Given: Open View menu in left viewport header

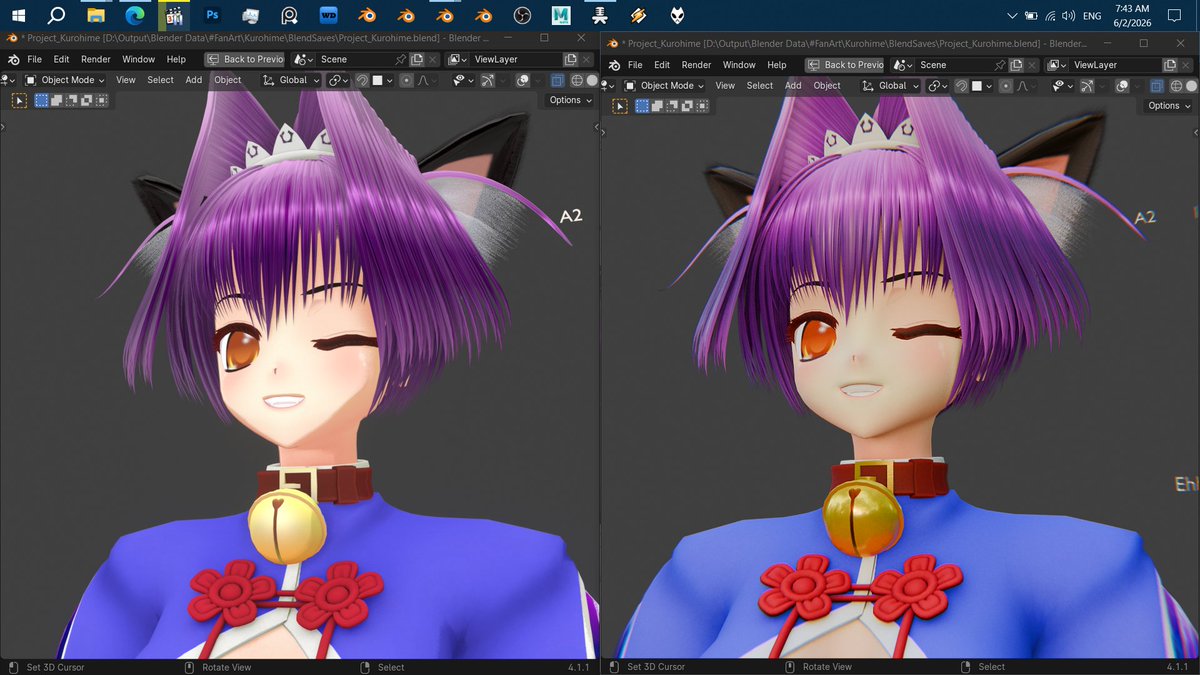Looking at the screenshot, I should (x=126, y=80).
